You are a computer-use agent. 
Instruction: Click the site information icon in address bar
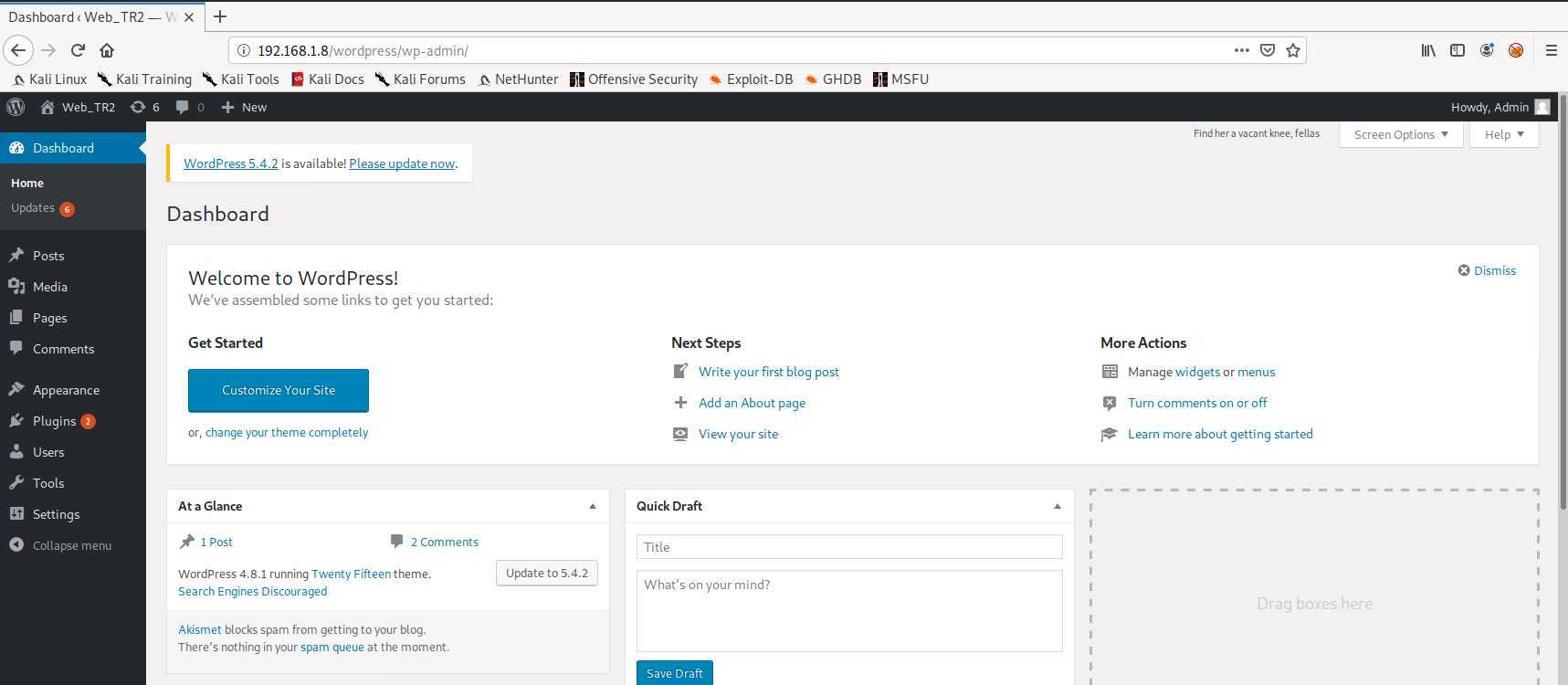[x=244, y=50]
